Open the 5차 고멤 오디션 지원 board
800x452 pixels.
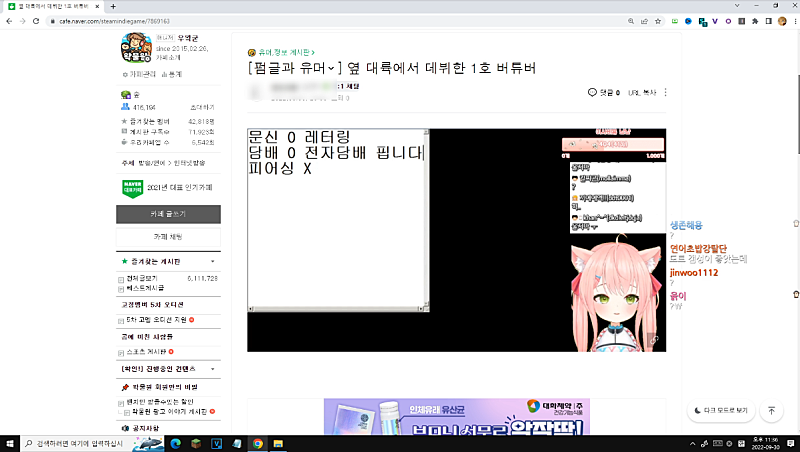point(157,320)
